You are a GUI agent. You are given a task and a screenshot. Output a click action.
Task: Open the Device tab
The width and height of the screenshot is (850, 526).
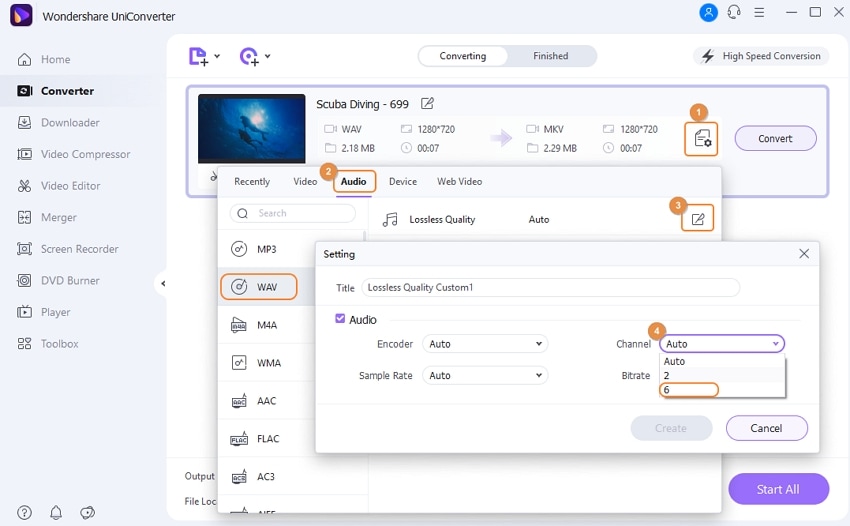point(403,182)
